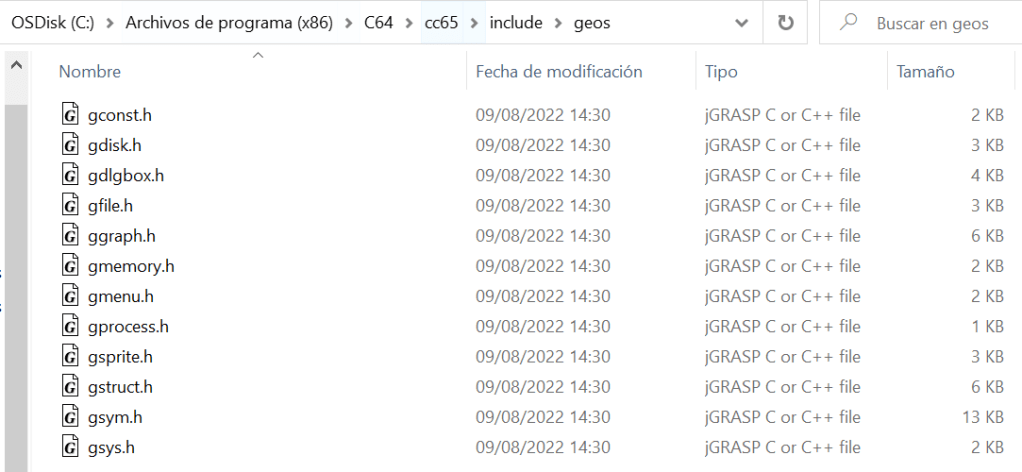Select the gsym.h file icon
Screen dimensions: 1022x472
coord(70,417)
